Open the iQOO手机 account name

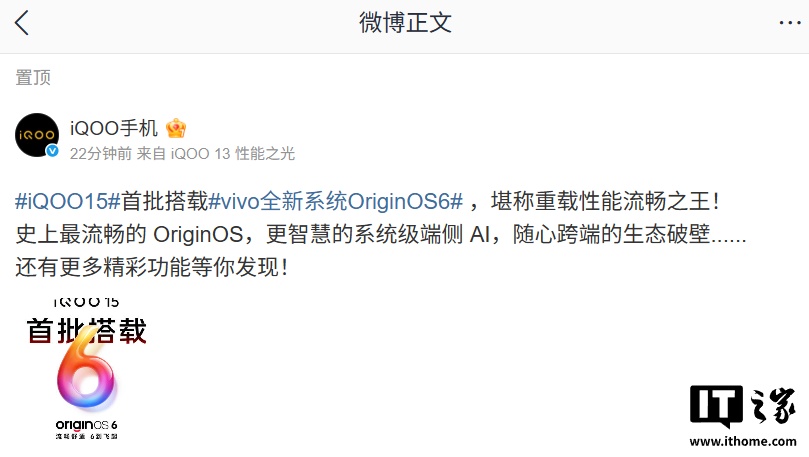114,128
